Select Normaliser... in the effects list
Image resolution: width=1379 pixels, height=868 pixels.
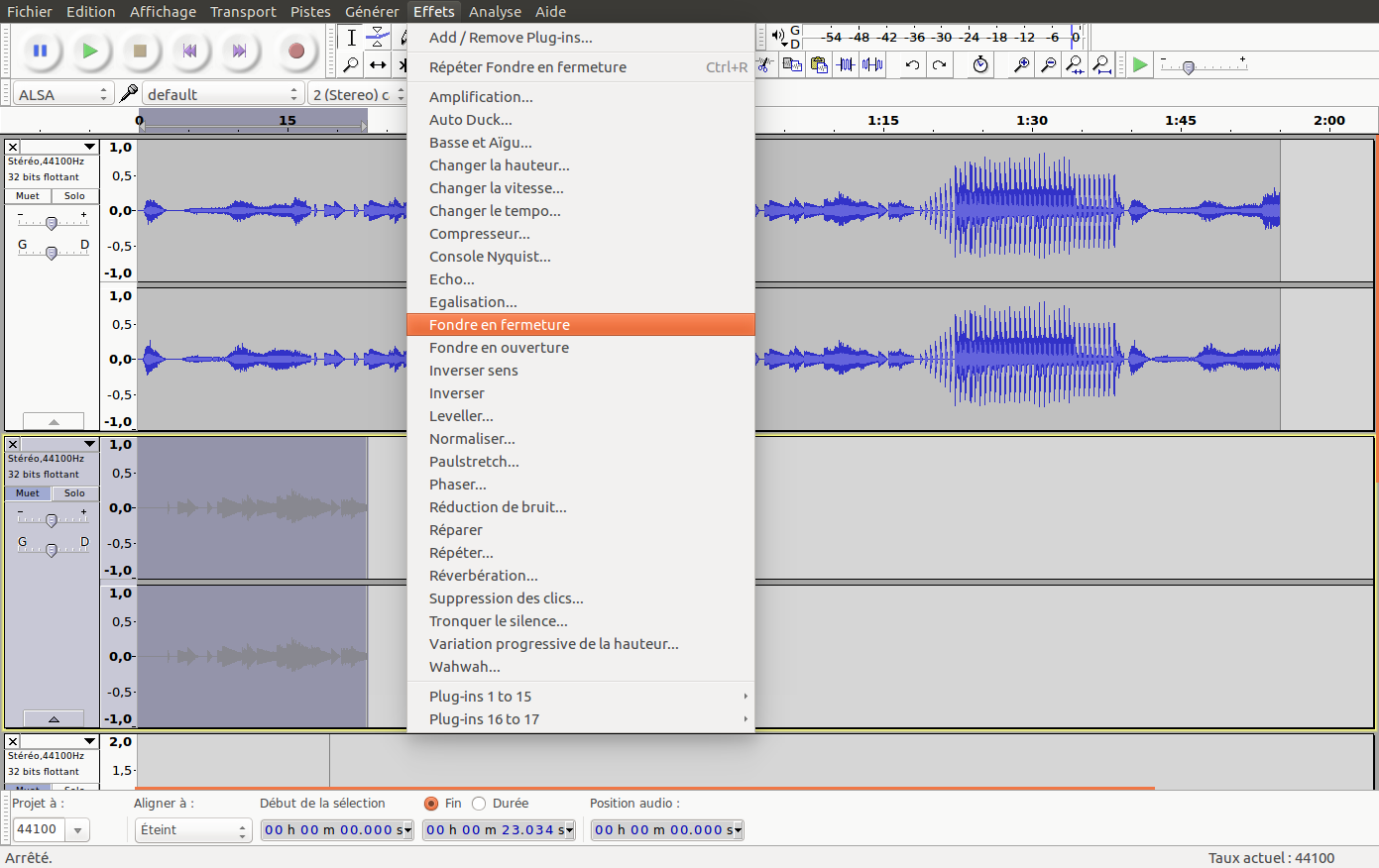click(472, 439)
